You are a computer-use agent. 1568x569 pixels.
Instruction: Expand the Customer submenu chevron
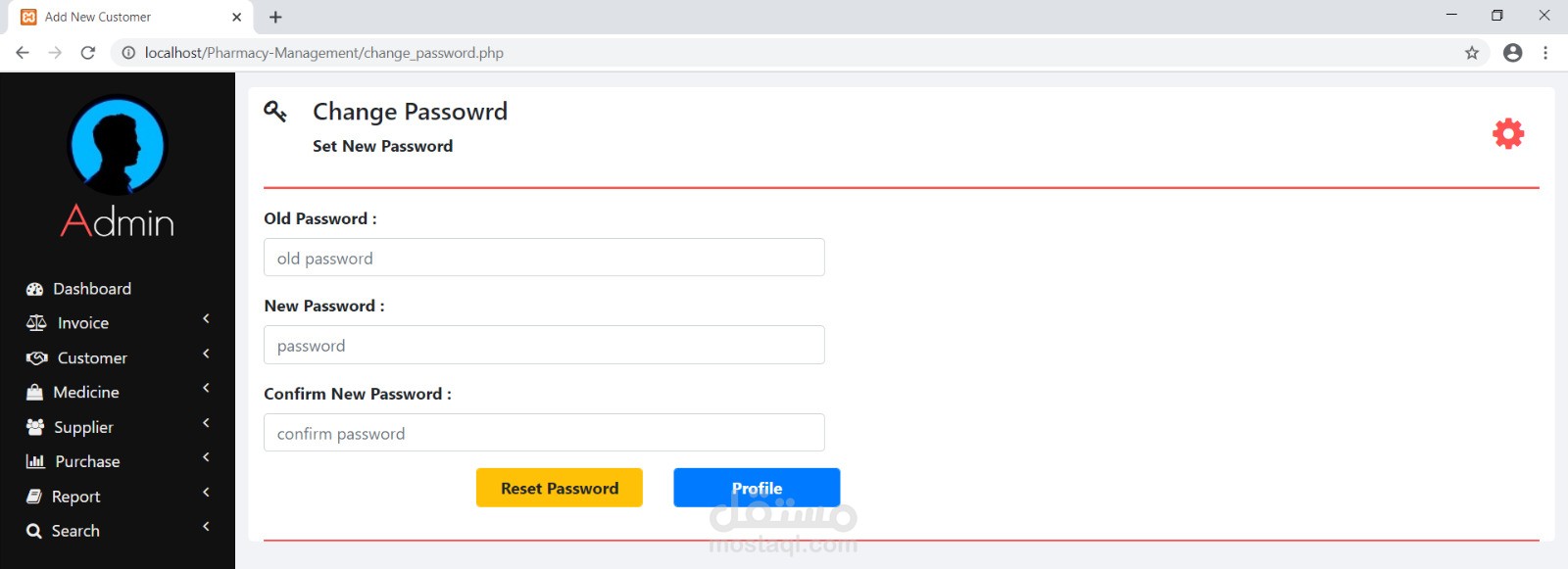pyautogui.click(x=206, y=354)
